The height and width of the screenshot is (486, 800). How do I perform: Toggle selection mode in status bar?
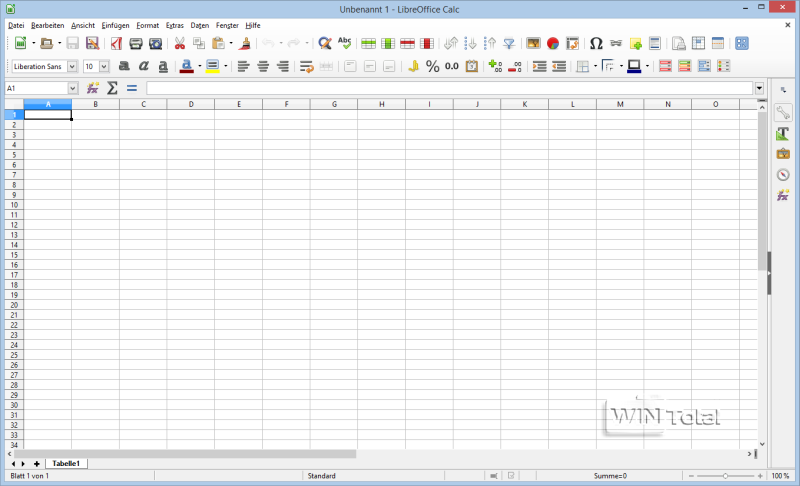(x=493, y=476)
